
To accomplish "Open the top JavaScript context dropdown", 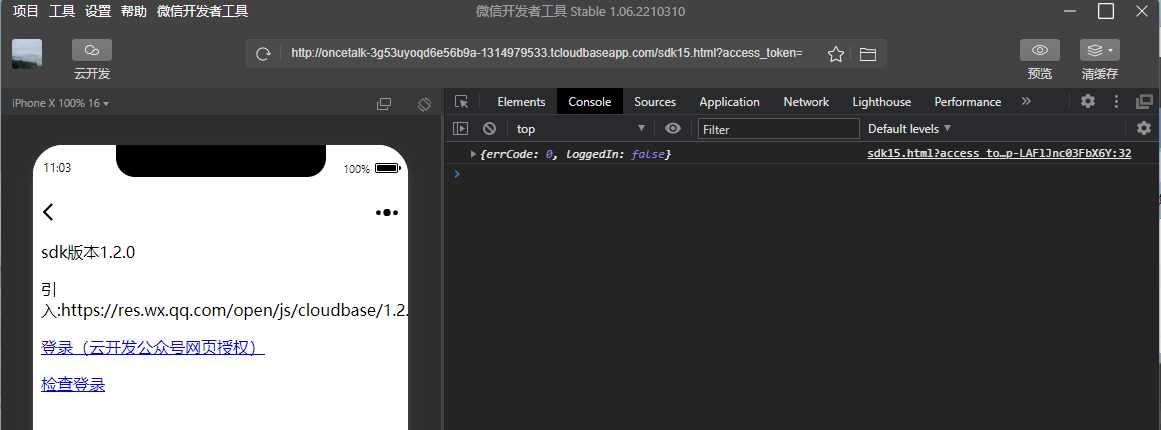I will coord(580,129).
